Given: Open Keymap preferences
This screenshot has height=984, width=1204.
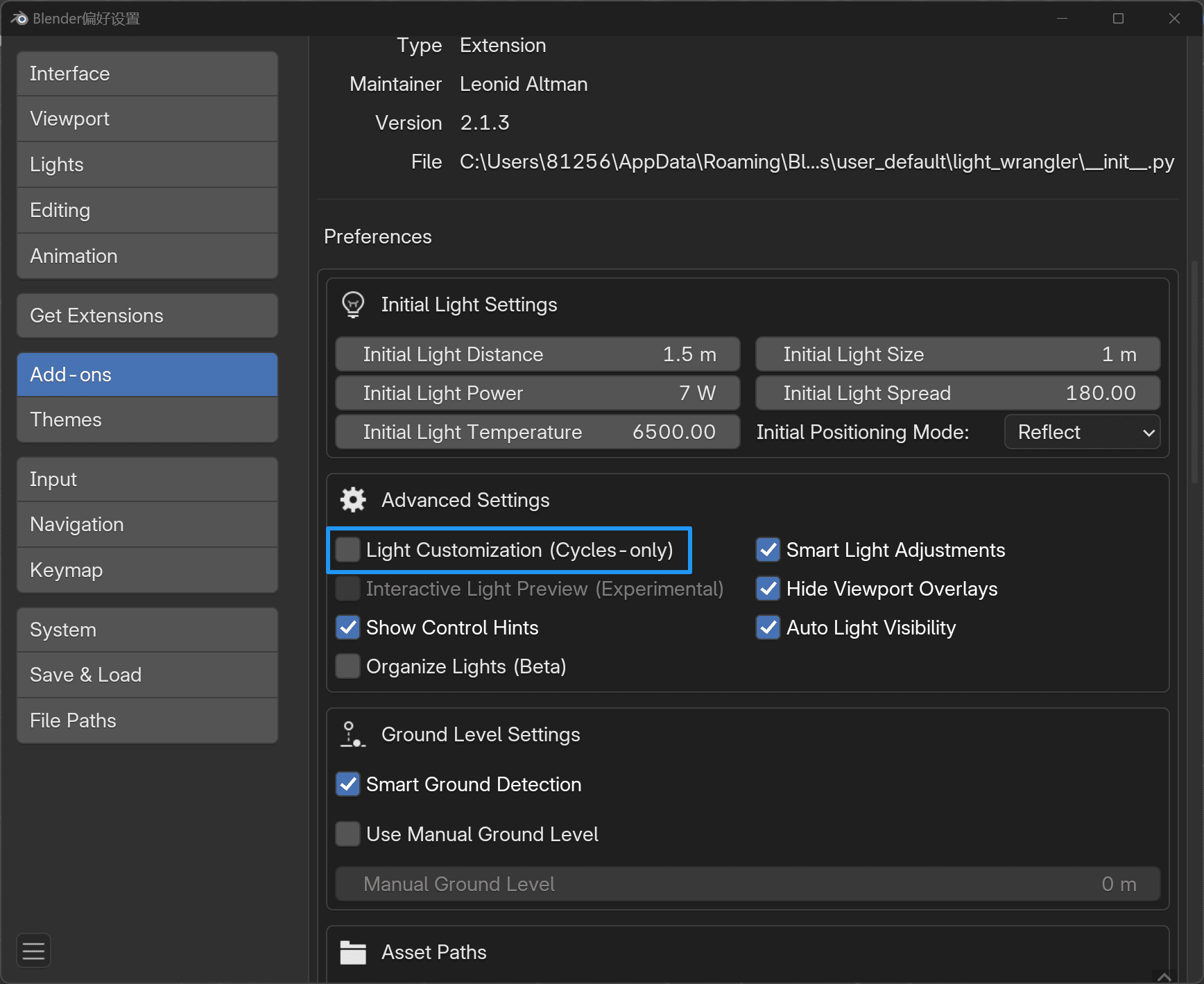Looking at the screenshot, I should click(147, 570).
